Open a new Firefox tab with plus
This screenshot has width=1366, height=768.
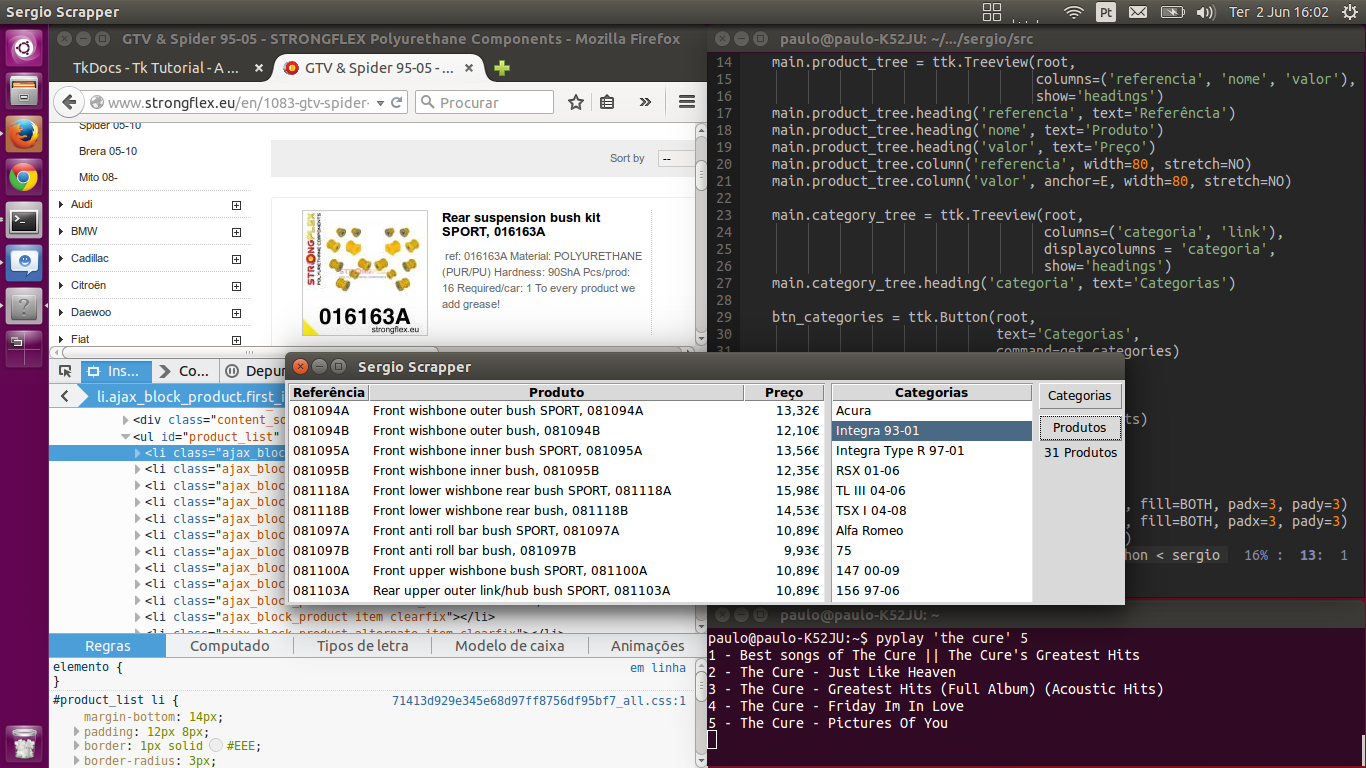(502, 68)
